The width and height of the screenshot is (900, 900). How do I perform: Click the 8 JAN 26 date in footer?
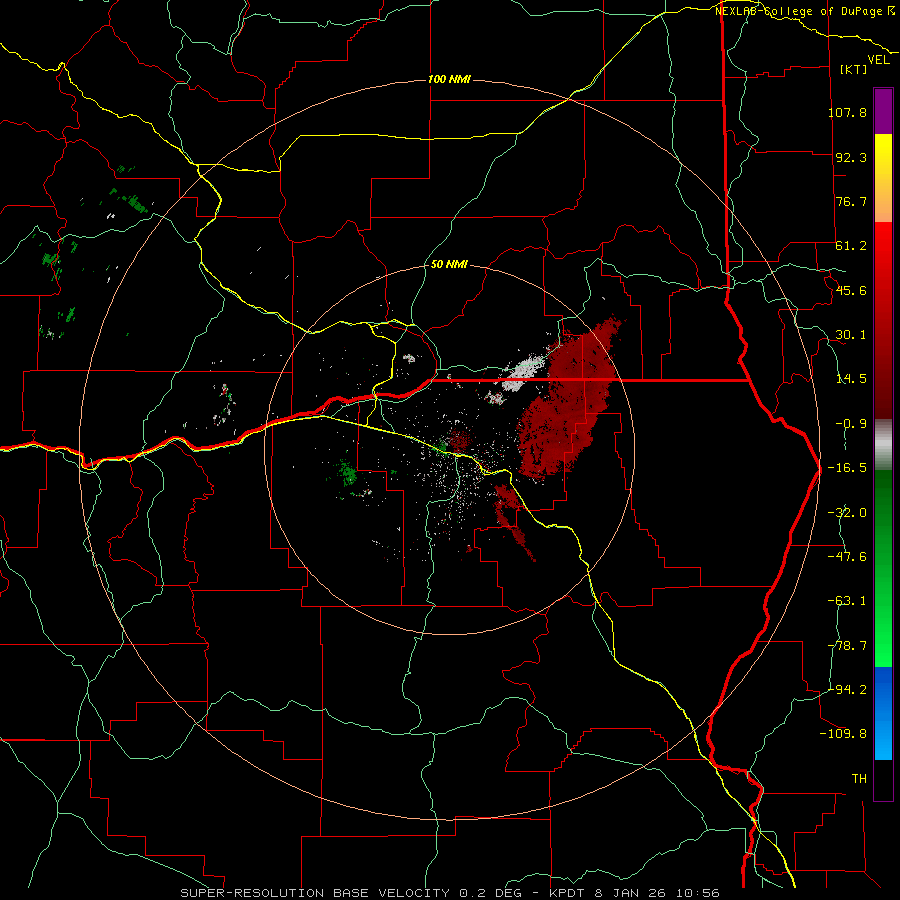633,893
